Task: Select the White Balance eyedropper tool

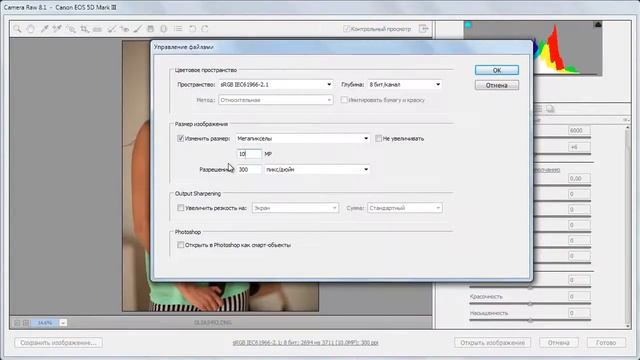Action: tap(44, 29)
